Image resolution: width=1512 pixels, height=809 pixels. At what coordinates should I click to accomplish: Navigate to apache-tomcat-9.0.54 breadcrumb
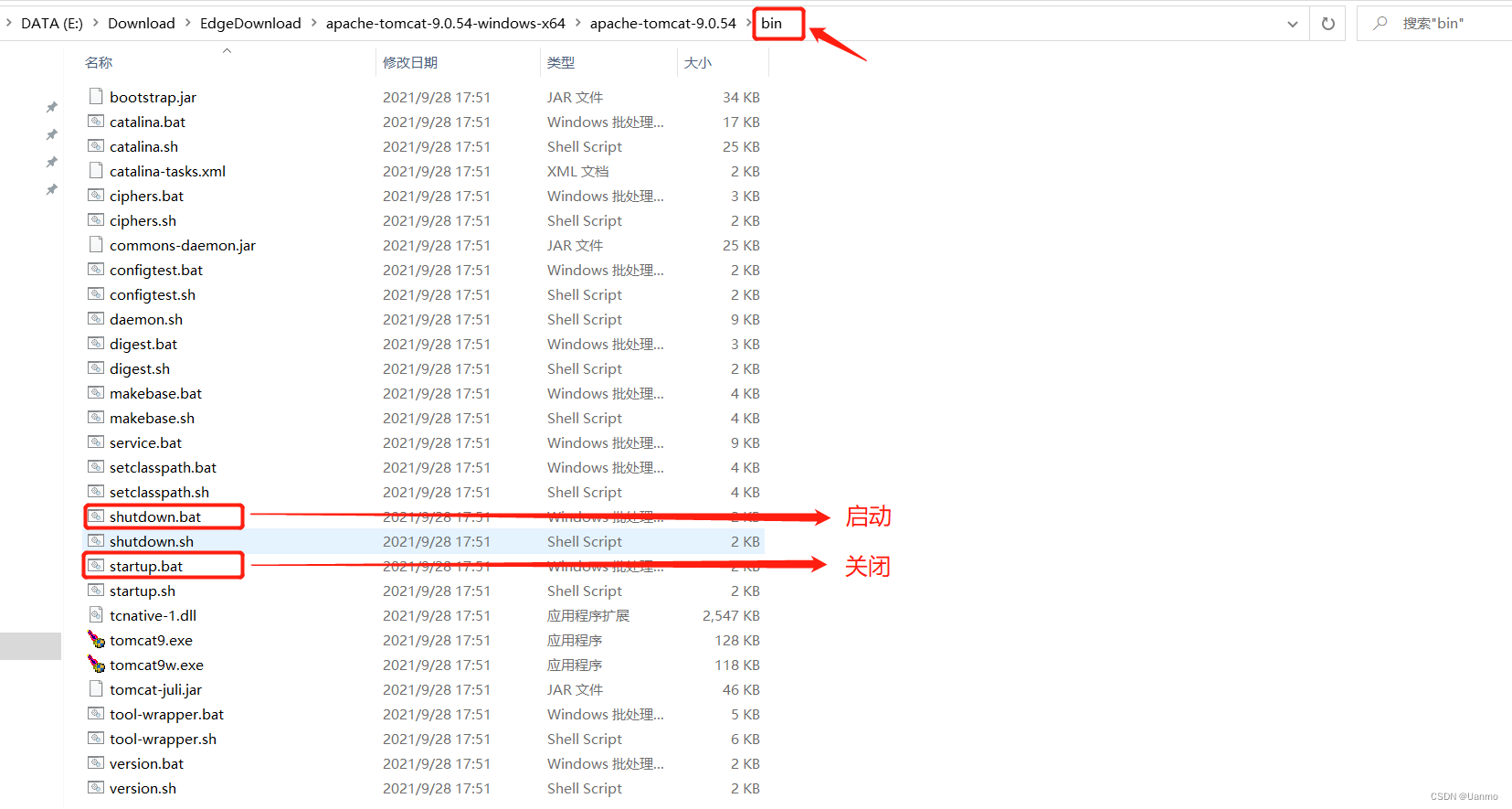point(663,23)
